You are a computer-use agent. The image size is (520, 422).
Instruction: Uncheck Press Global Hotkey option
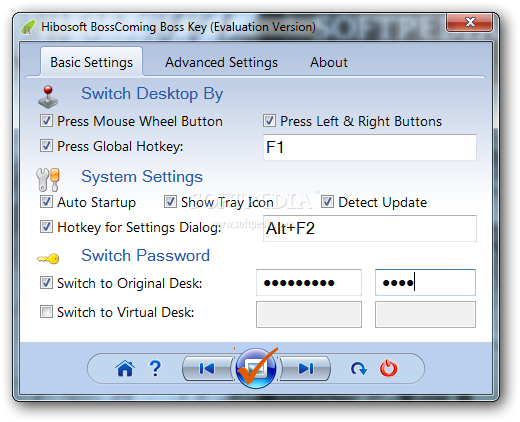coord(46,146)
